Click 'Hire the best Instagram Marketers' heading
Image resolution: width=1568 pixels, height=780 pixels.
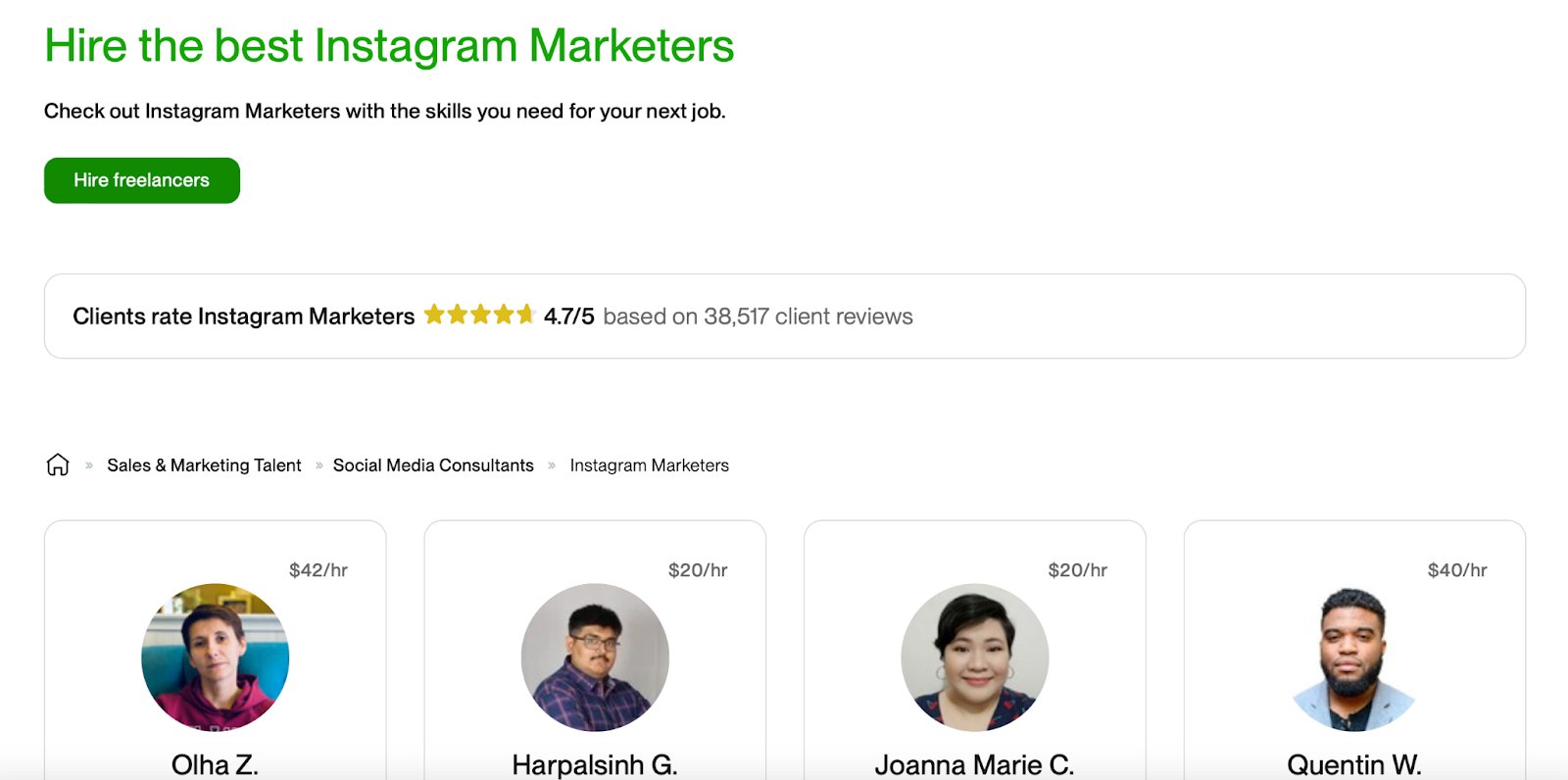389,46
